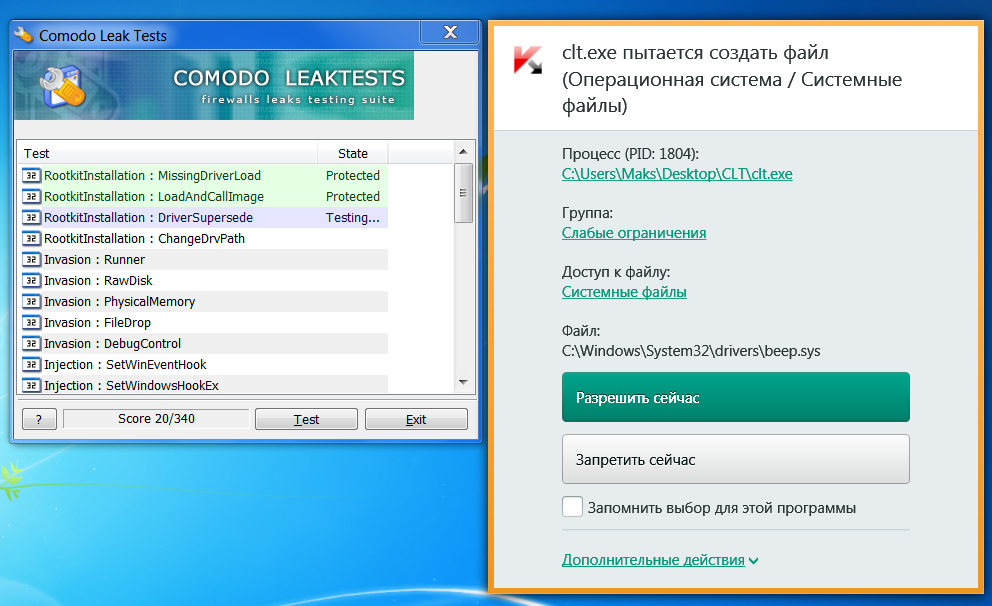Viewport: 992px width, 606px height.
Task: Click the Kaspersky logo icon in alert
Action: 528,59
